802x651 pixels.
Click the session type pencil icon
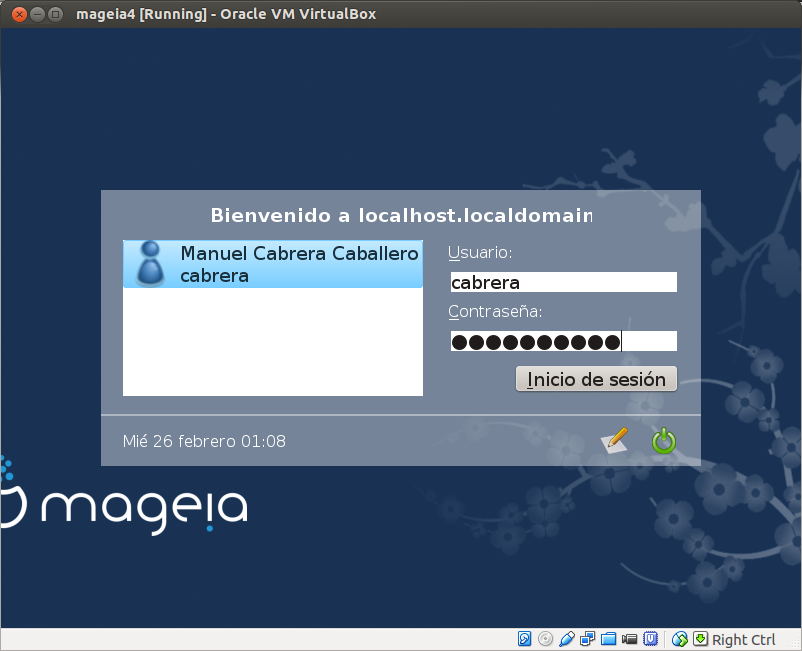[x=614, y=440]
